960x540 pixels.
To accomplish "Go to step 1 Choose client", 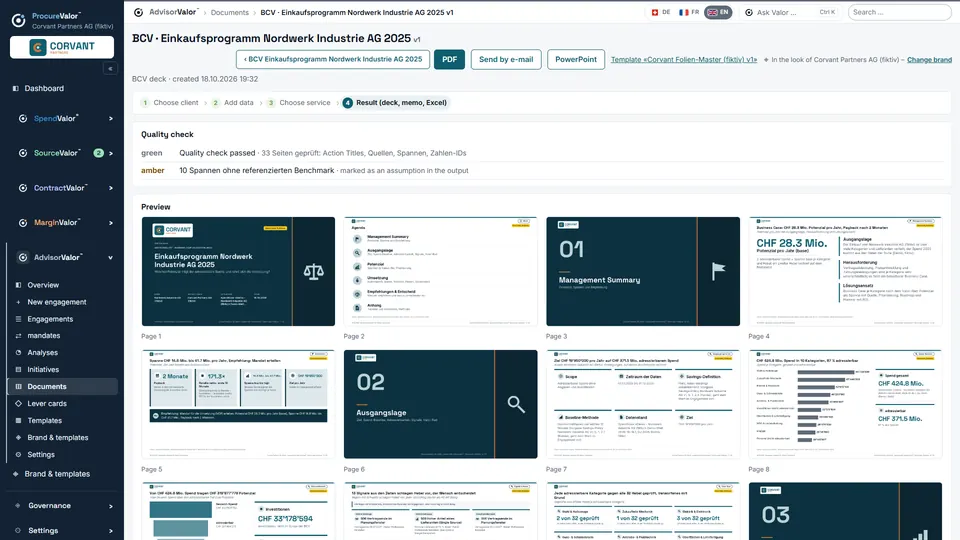I will tap(170, 103).
